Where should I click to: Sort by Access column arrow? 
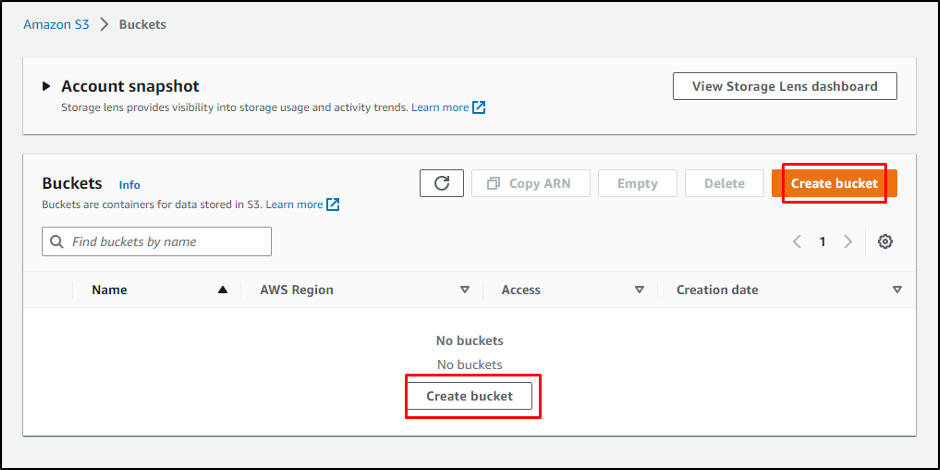pos(639,290)
